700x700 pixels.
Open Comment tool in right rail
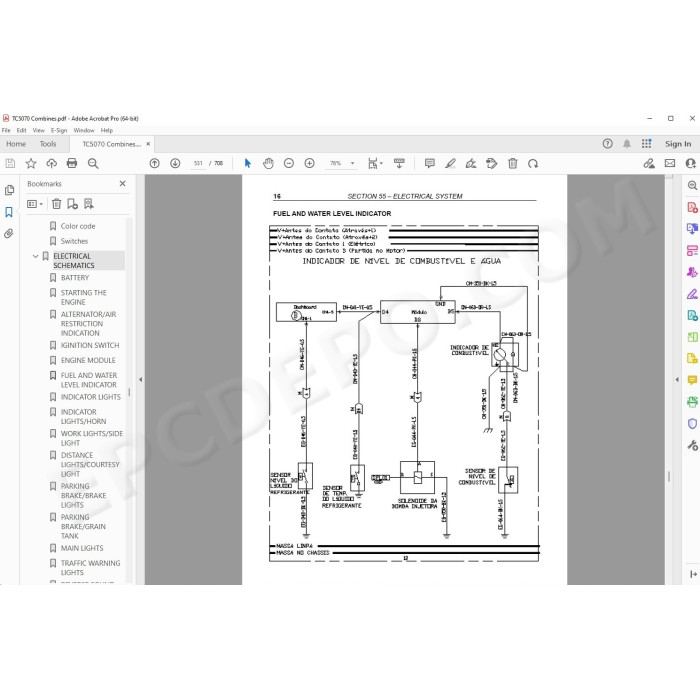pos(692,380)
